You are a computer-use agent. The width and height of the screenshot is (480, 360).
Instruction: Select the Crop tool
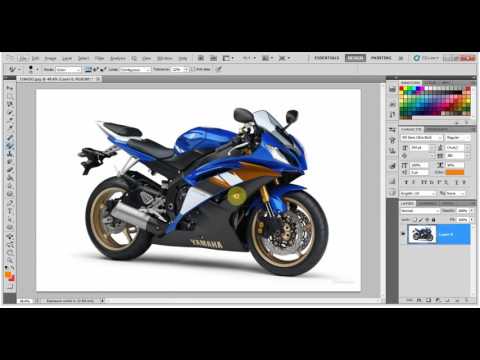(x=10, y=121)
